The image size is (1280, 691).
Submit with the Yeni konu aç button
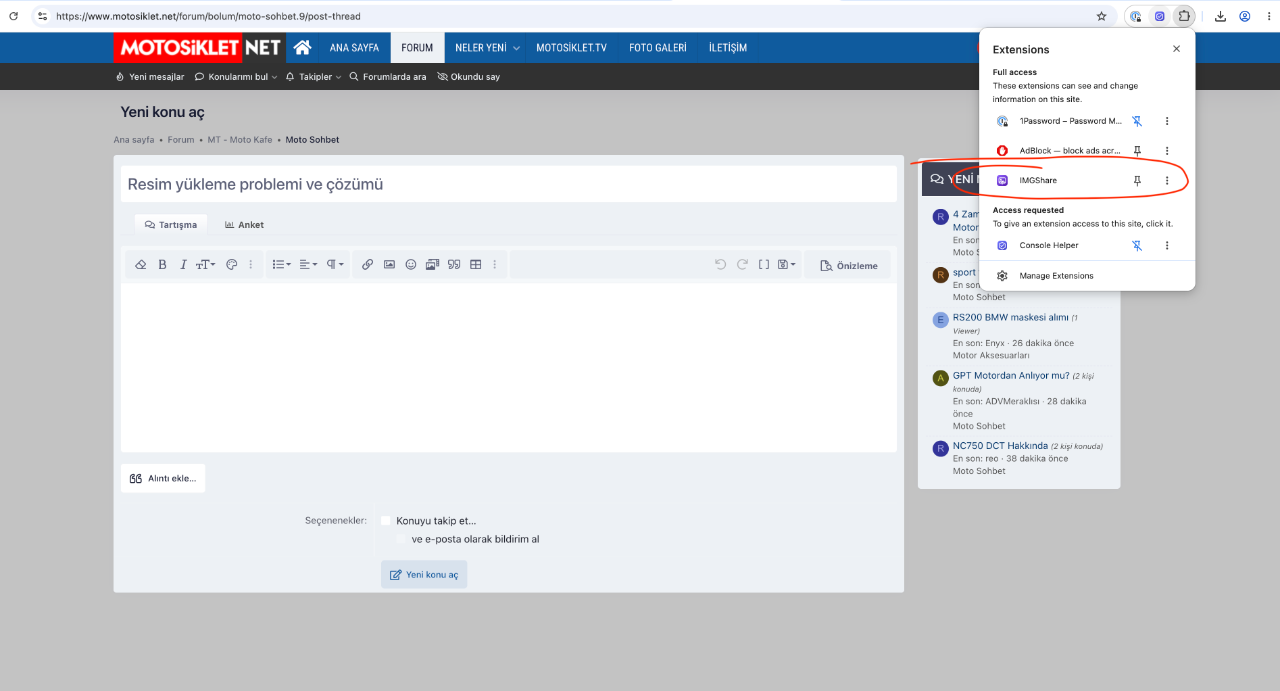pos(424,574)
